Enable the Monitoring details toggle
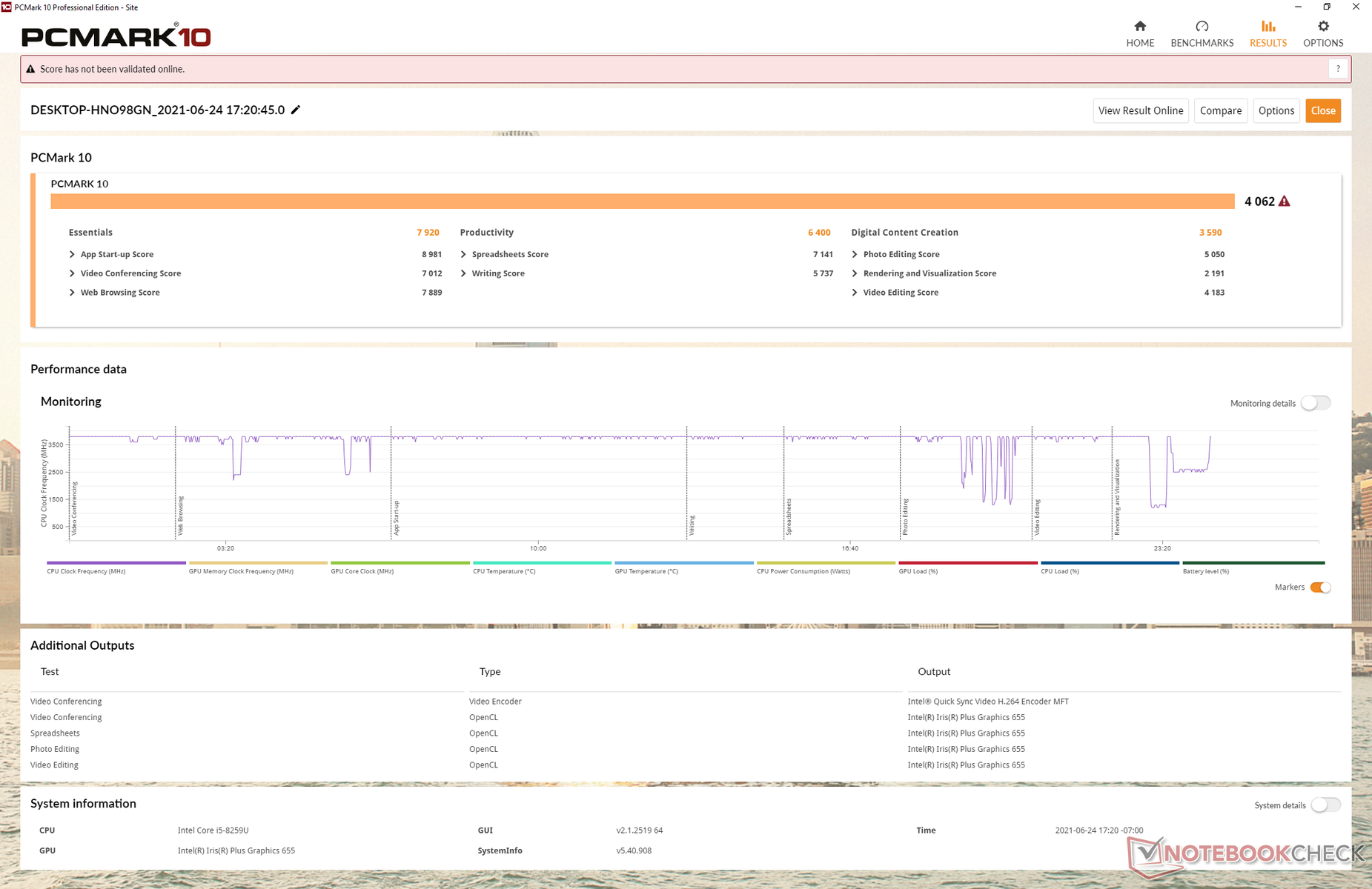Viewport: 1372px width, 889px height. point(1316,403)
